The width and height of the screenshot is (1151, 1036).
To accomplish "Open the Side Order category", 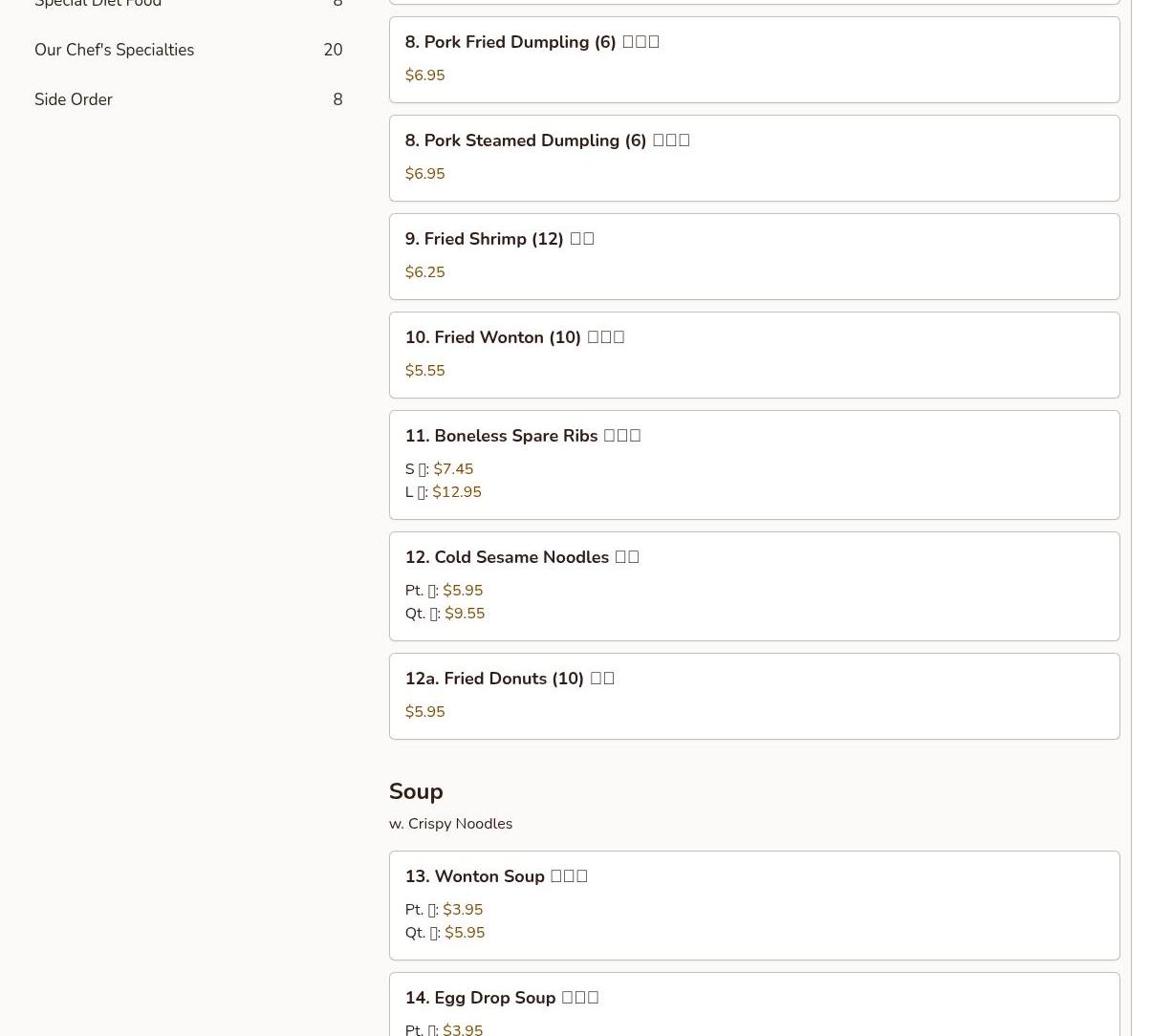I will (x=188, y=99).
